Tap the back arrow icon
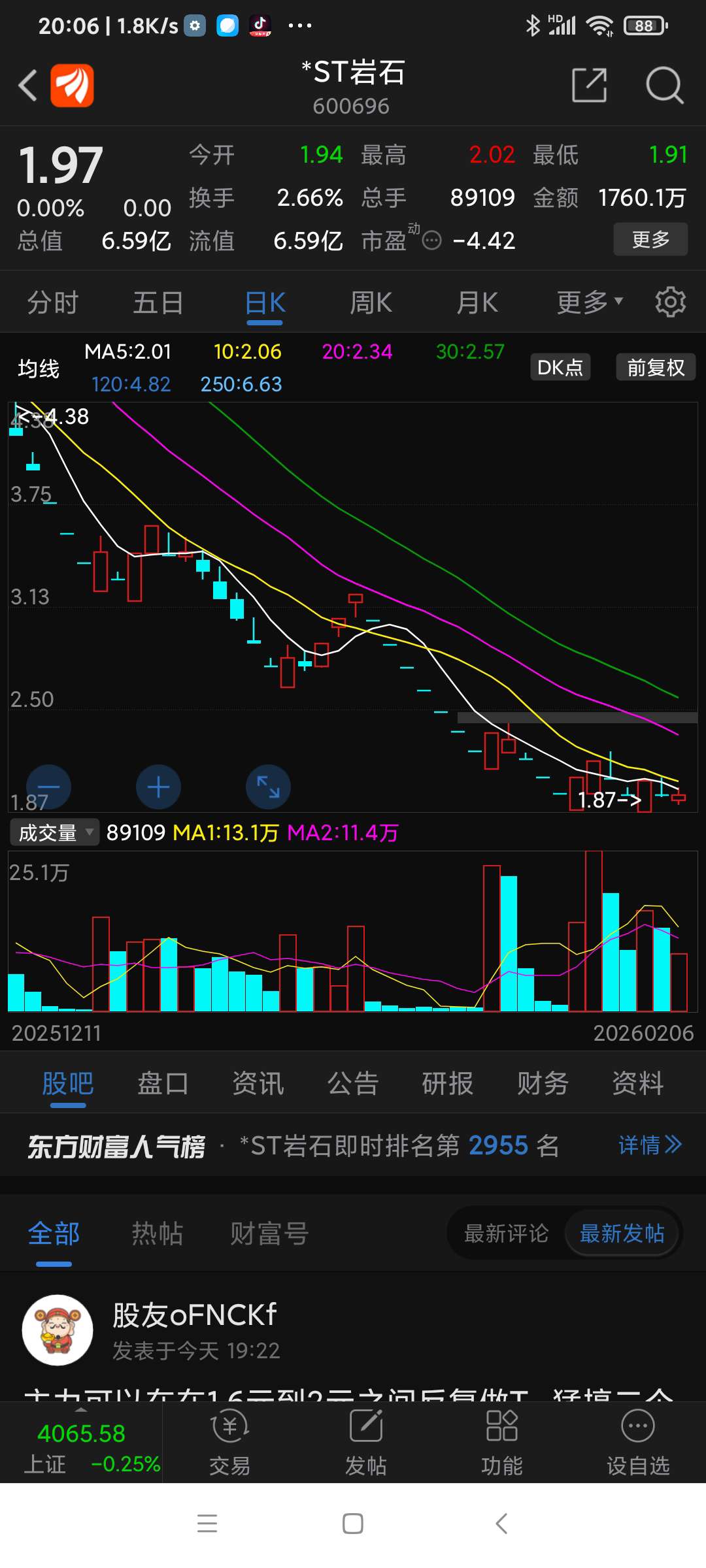 tap(27, 86)
